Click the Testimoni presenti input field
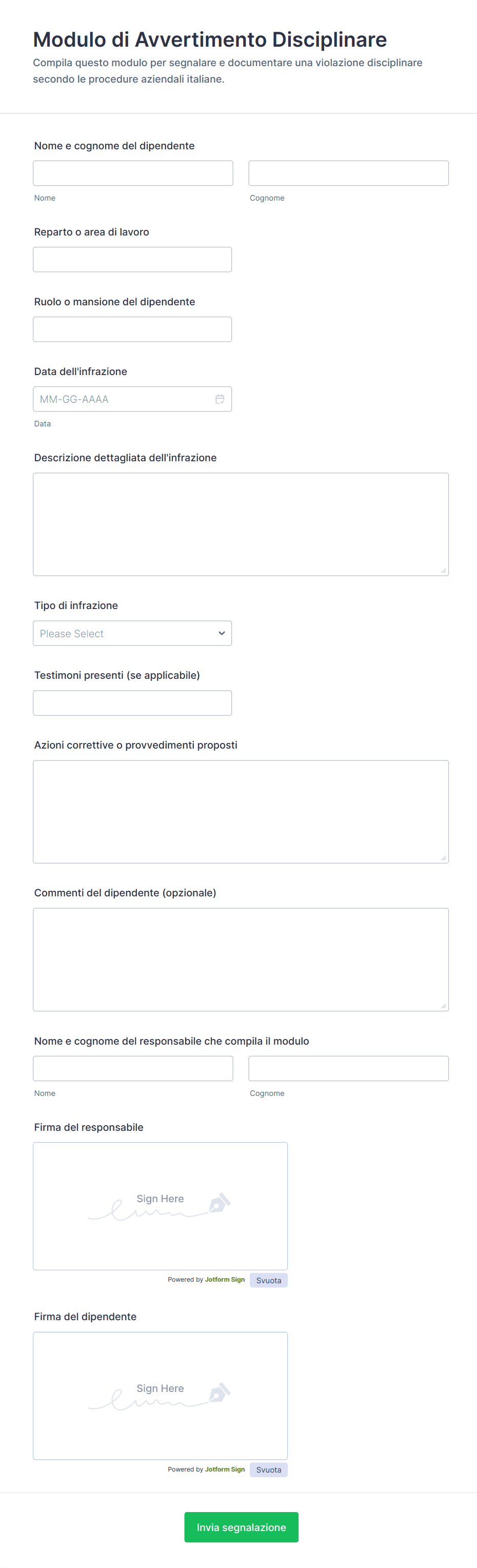 pos(132,703)
